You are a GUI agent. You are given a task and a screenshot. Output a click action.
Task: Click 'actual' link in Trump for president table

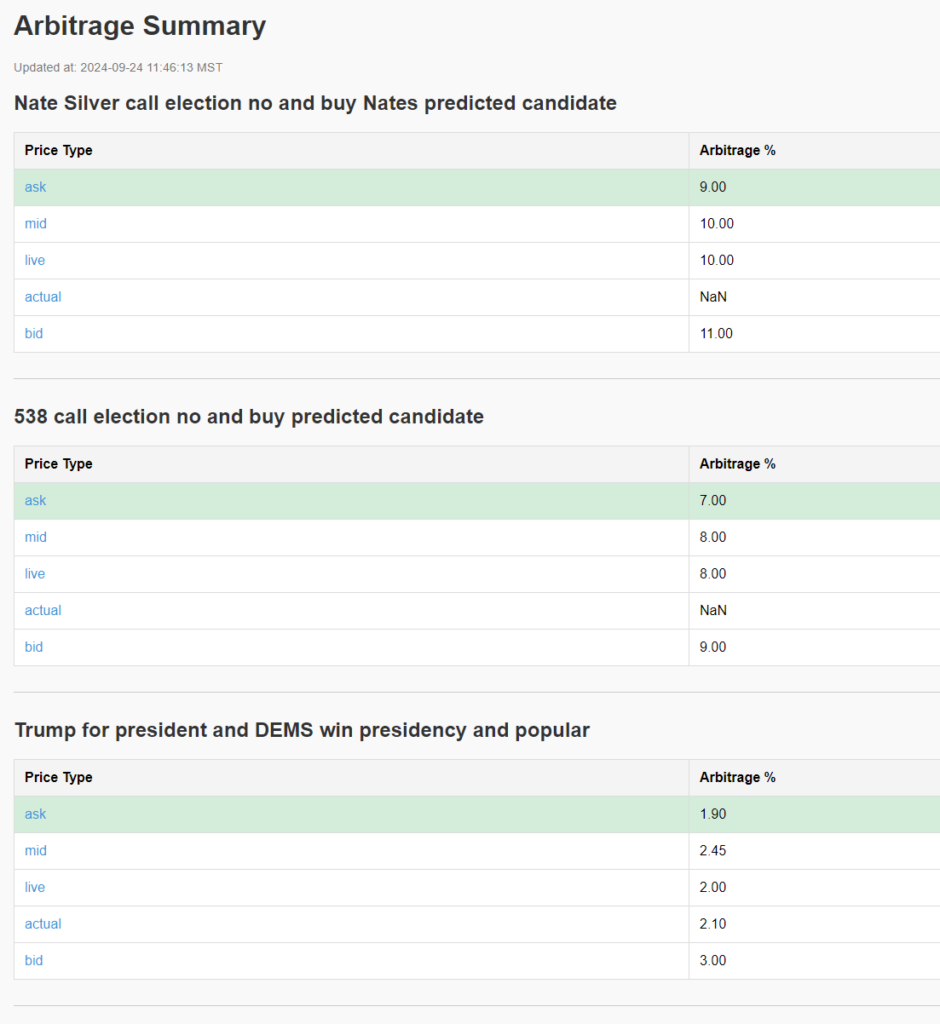(x=43, y=924)
